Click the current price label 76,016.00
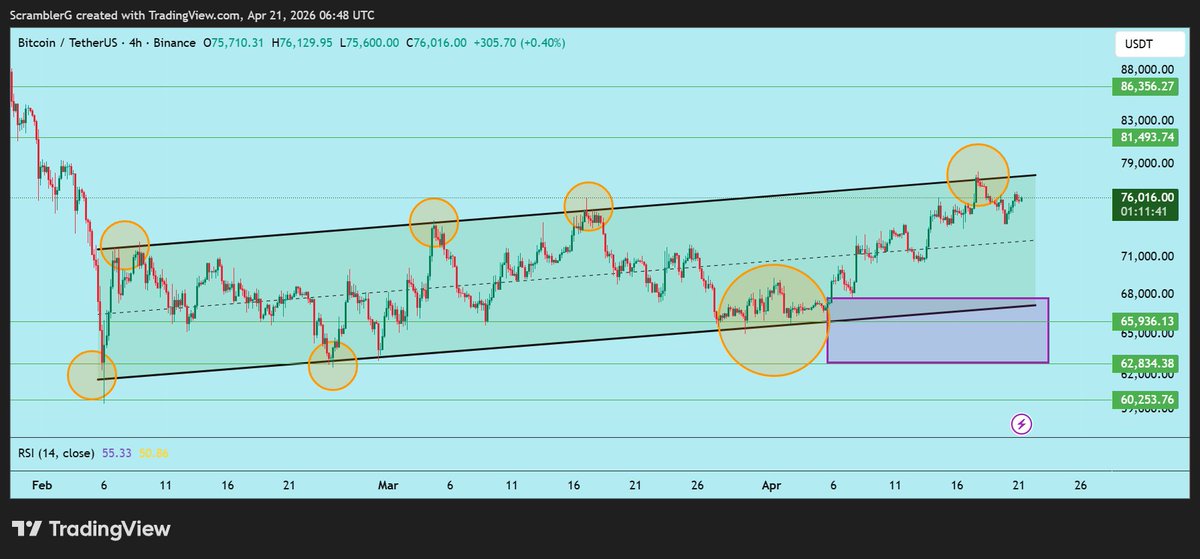Image resolution: width=1200 pixels, height=559 pixels. (1147, 198)
